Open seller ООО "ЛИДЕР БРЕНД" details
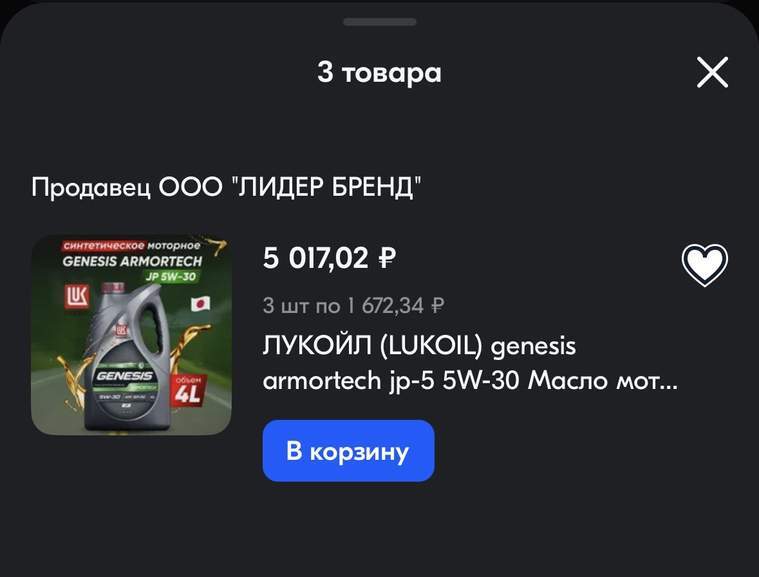 pos(226,187)
